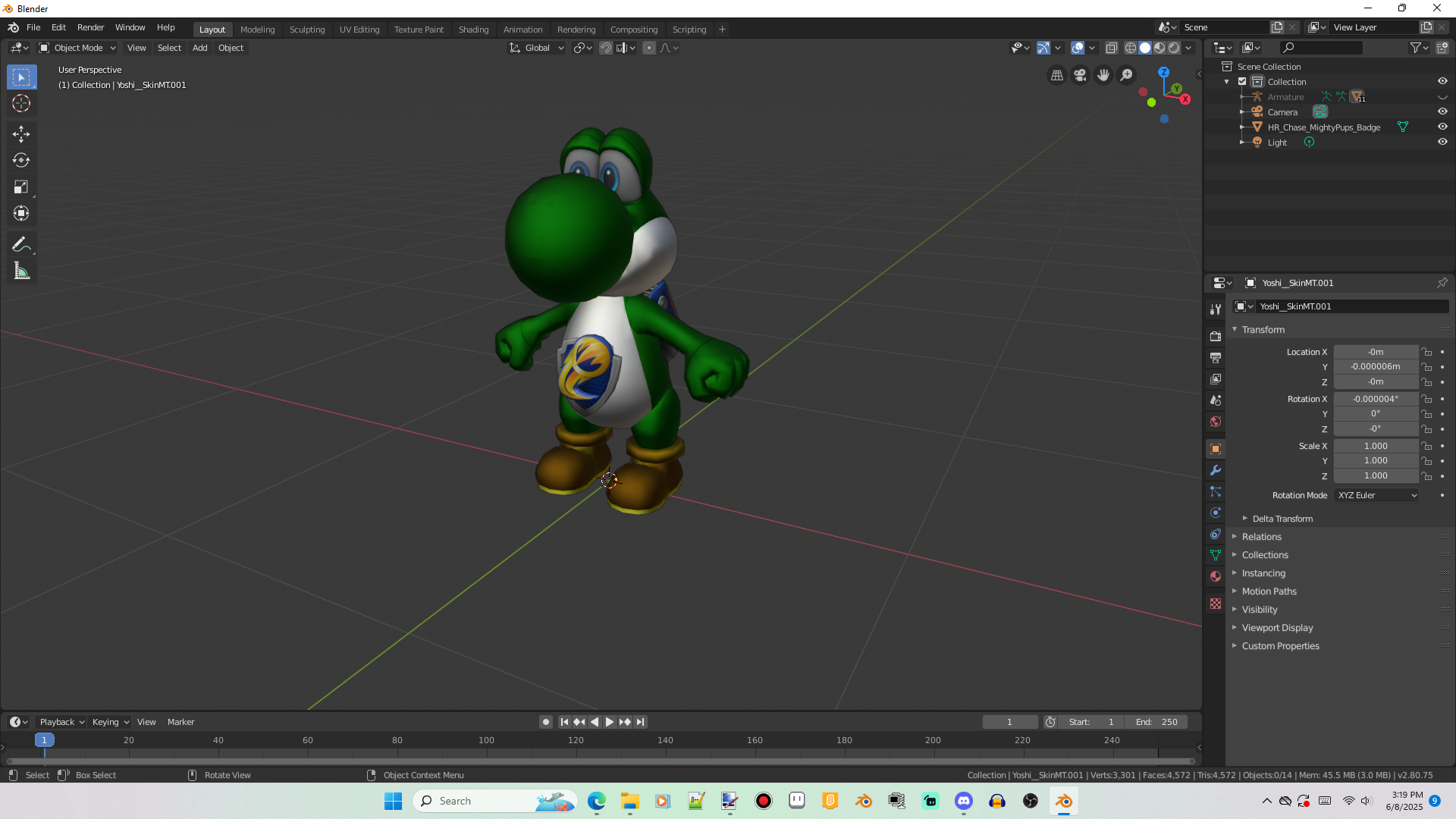This screenshot has width=1456, height=819.
Task: Click the zoom view magnifier icon
Action: pyautogui.click(x=1127, y=75)
